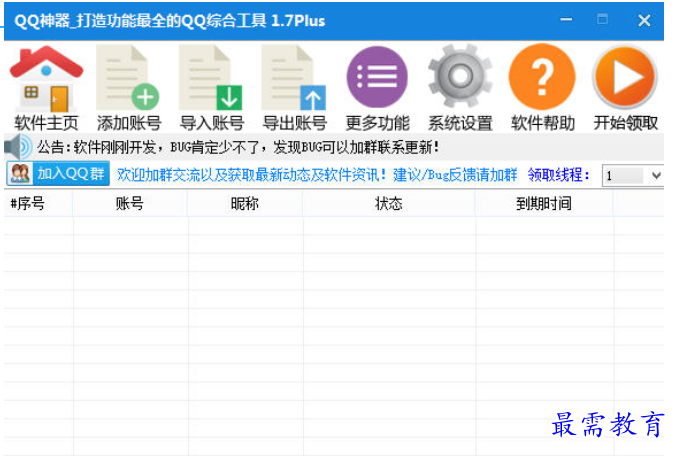Minimize the QQ神器 window
The height and width of the screenshot is (456, 673).
click(566, 20)
